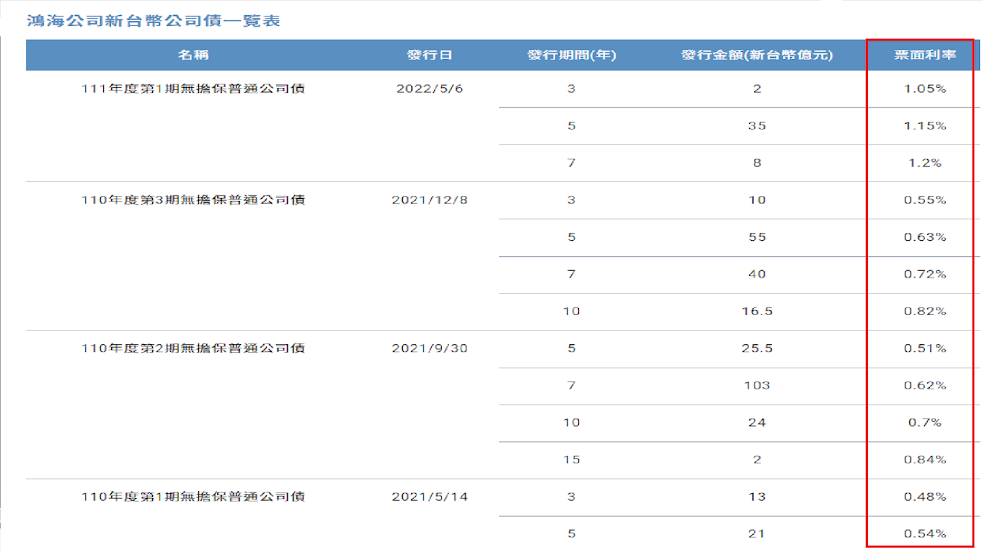The height and width of the screenshot is (553, 992).
Task: Click period 5 years in the 0.51% row
Action: [x=572, y=348]
